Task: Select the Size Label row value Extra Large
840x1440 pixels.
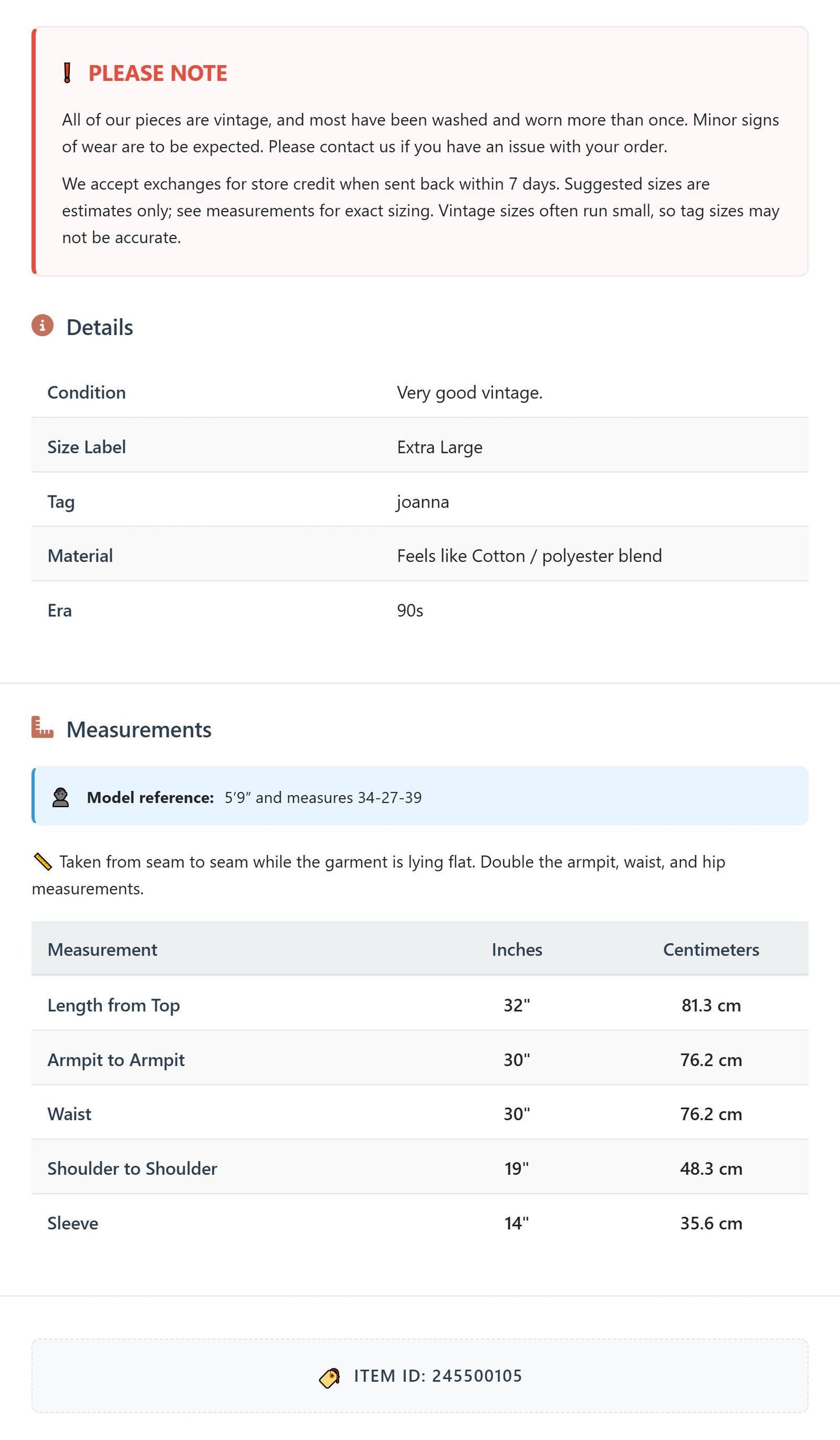Action: (439, 447)
